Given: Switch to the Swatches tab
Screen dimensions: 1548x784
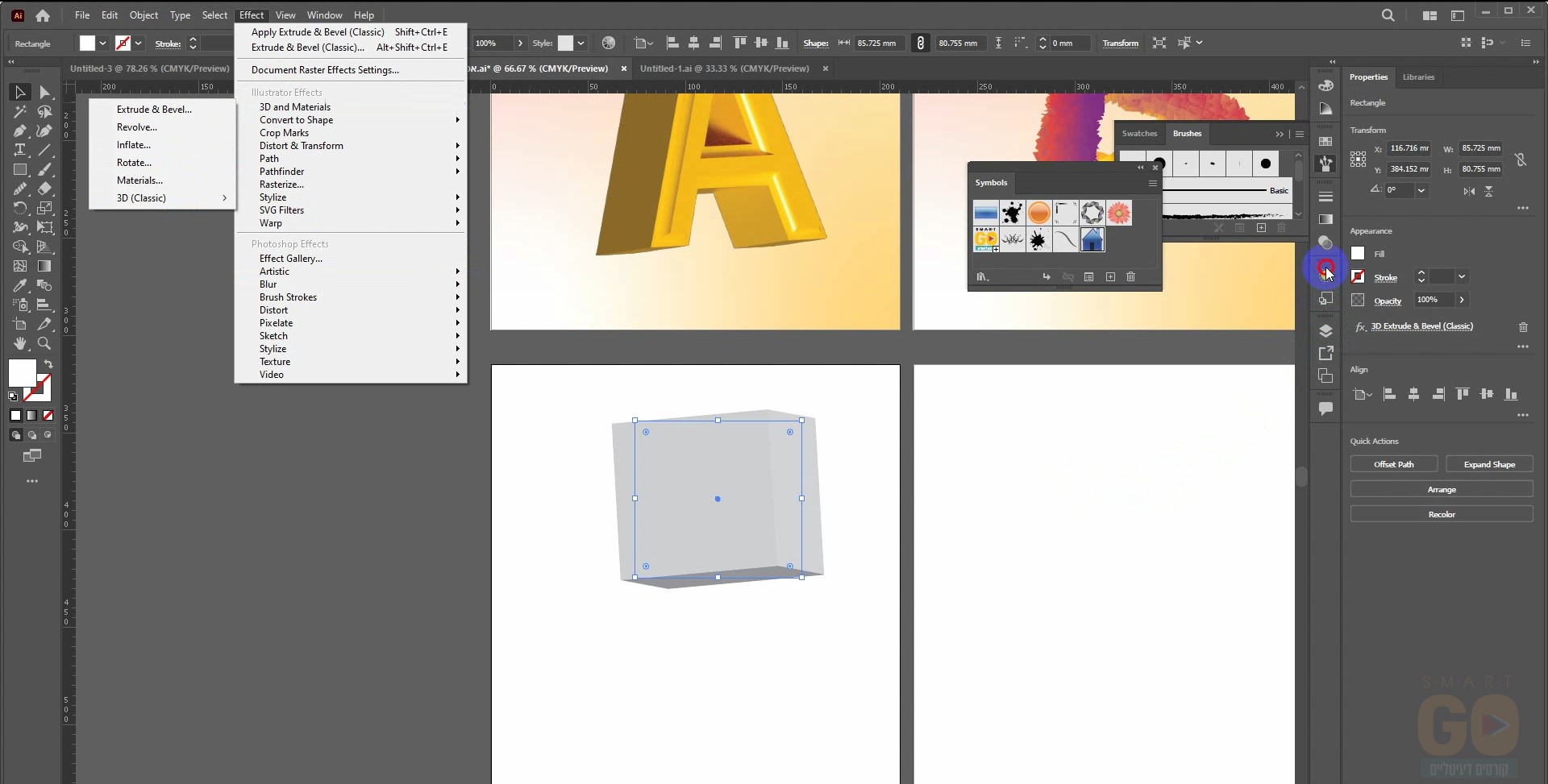Looking at the screenshot, I should pos(1139,134).
